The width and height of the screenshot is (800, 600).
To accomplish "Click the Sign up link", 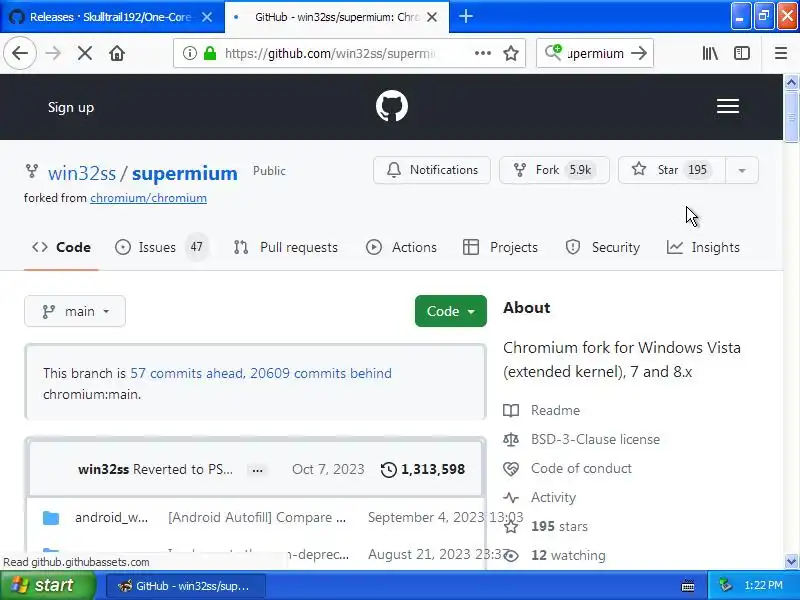I will pyautogui.click(x=71, y=107).
